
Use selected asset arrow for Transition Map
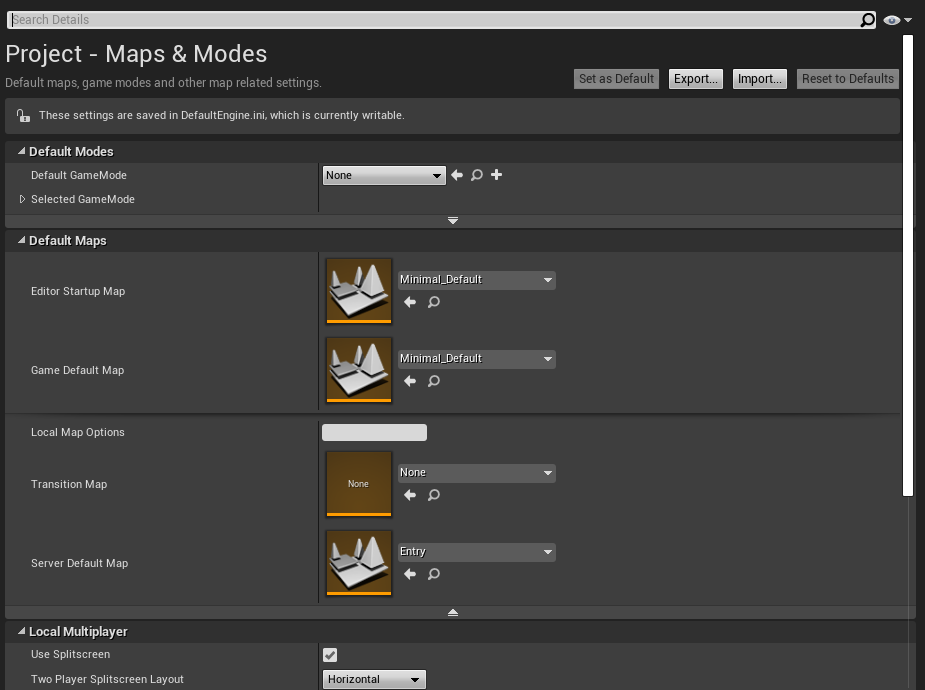[410, 495]
